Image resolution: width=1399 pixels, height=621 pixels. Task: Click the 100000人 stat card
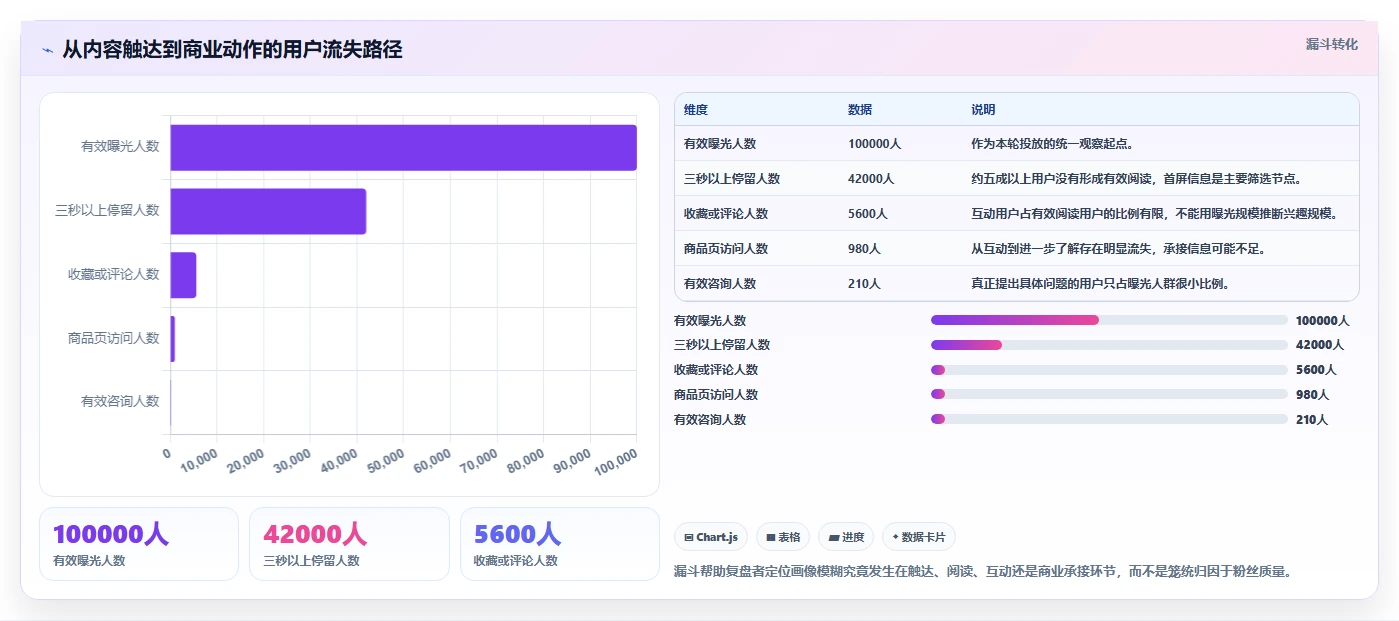139,544
